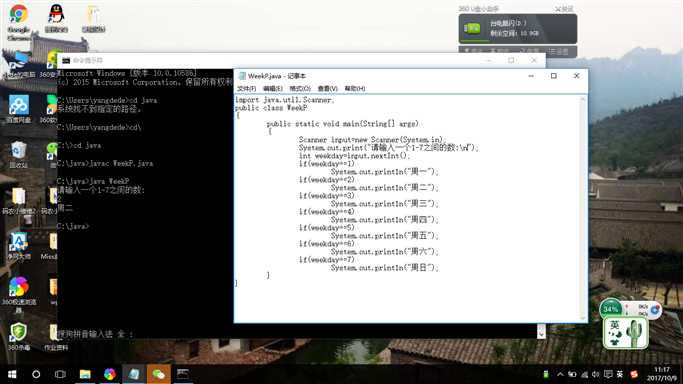The height and width of the screenshot is (384, 683).
Task: Click the println 周日 line in Notepad
Action: pyautogui.click(x=385, y=267)
